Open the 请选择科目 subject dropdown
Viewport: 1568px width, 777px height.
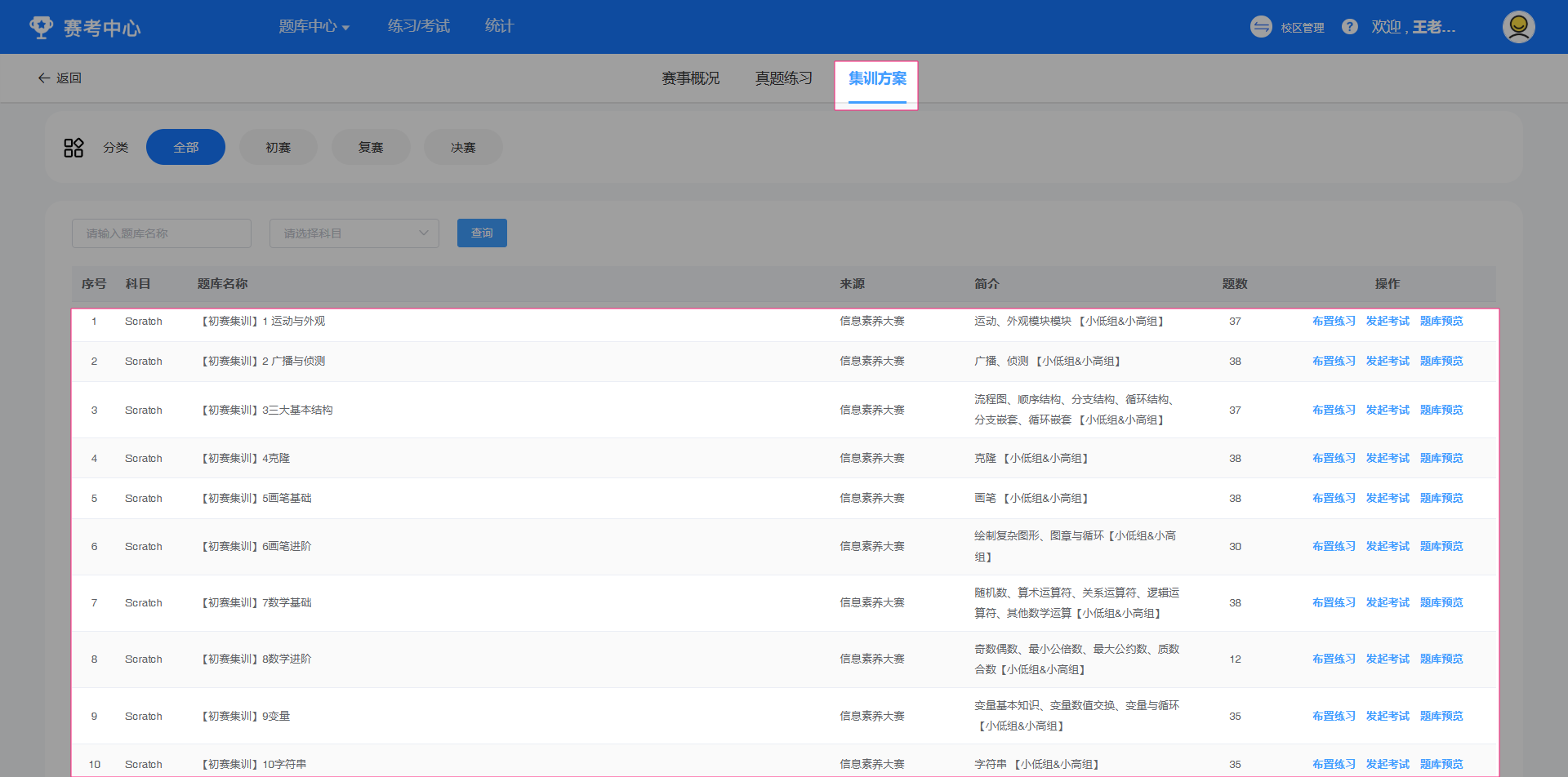[354, 233]
